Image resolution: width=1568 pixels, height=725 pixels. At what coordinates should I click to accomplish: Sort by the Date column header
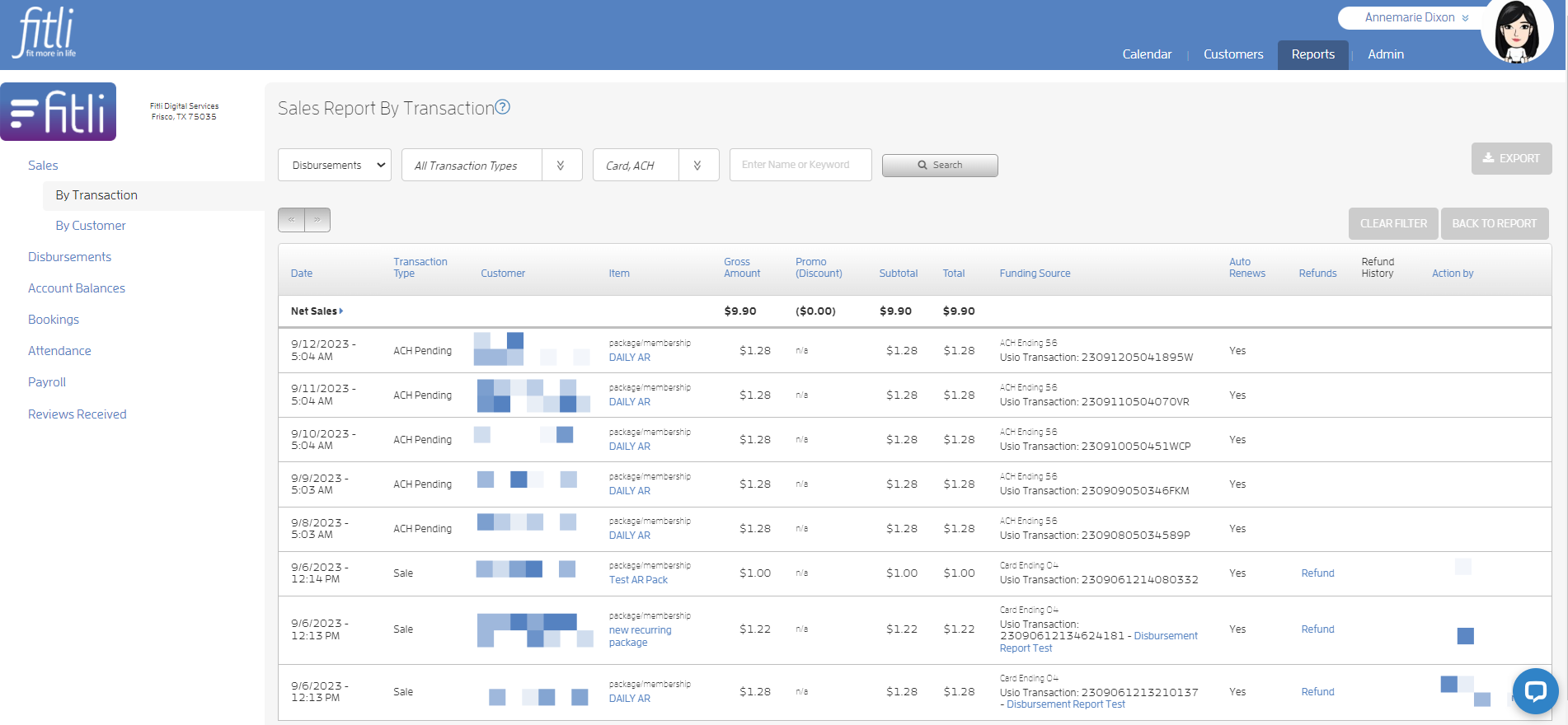302,274
